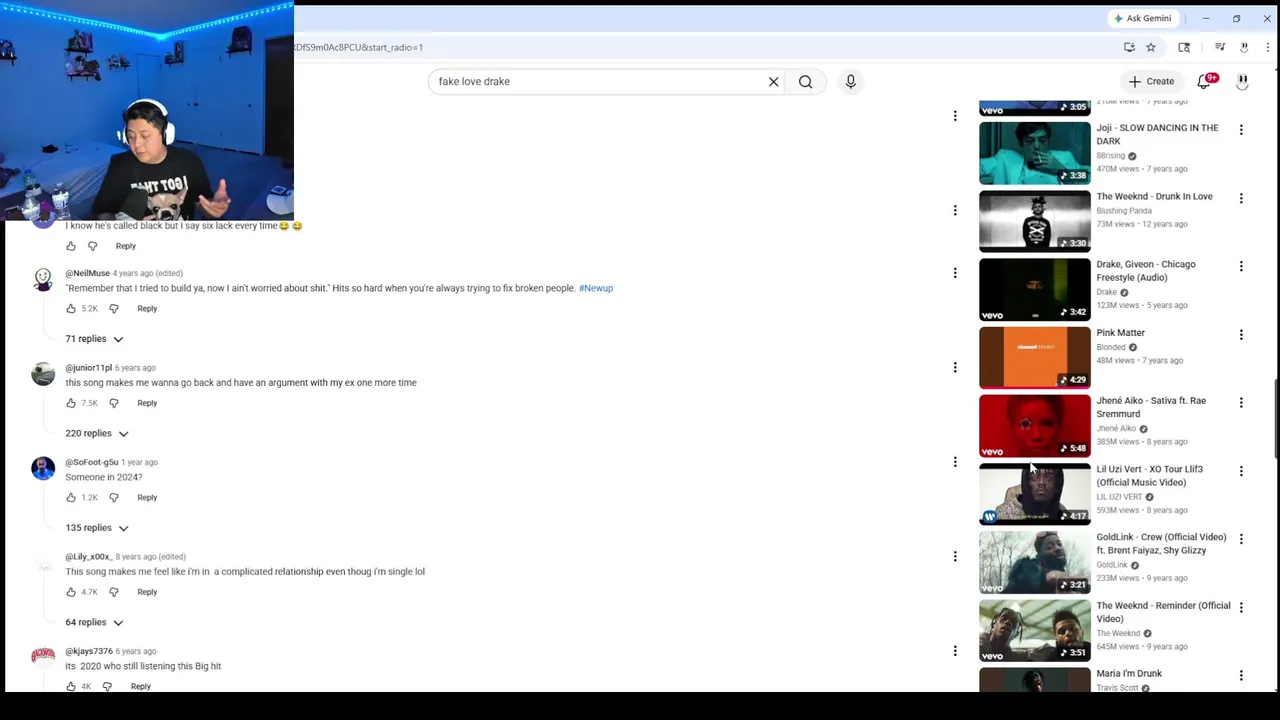Viewport: 1280px width, 720px height.
Task: Open the @junior11pl channel name
Action: click(x=89, y=368)
